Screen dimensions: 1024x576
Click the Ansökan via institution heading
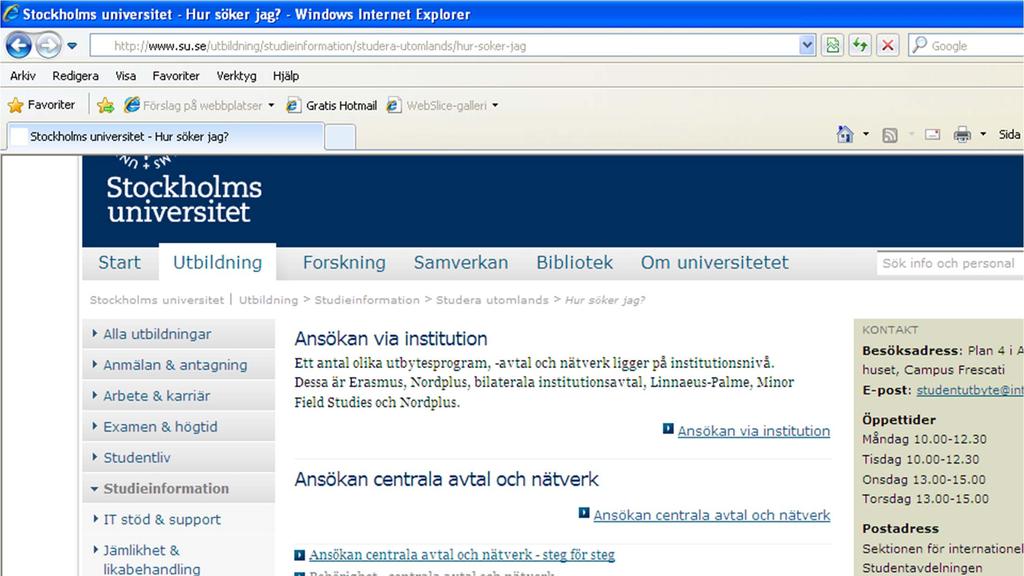[x=391, y=338]
